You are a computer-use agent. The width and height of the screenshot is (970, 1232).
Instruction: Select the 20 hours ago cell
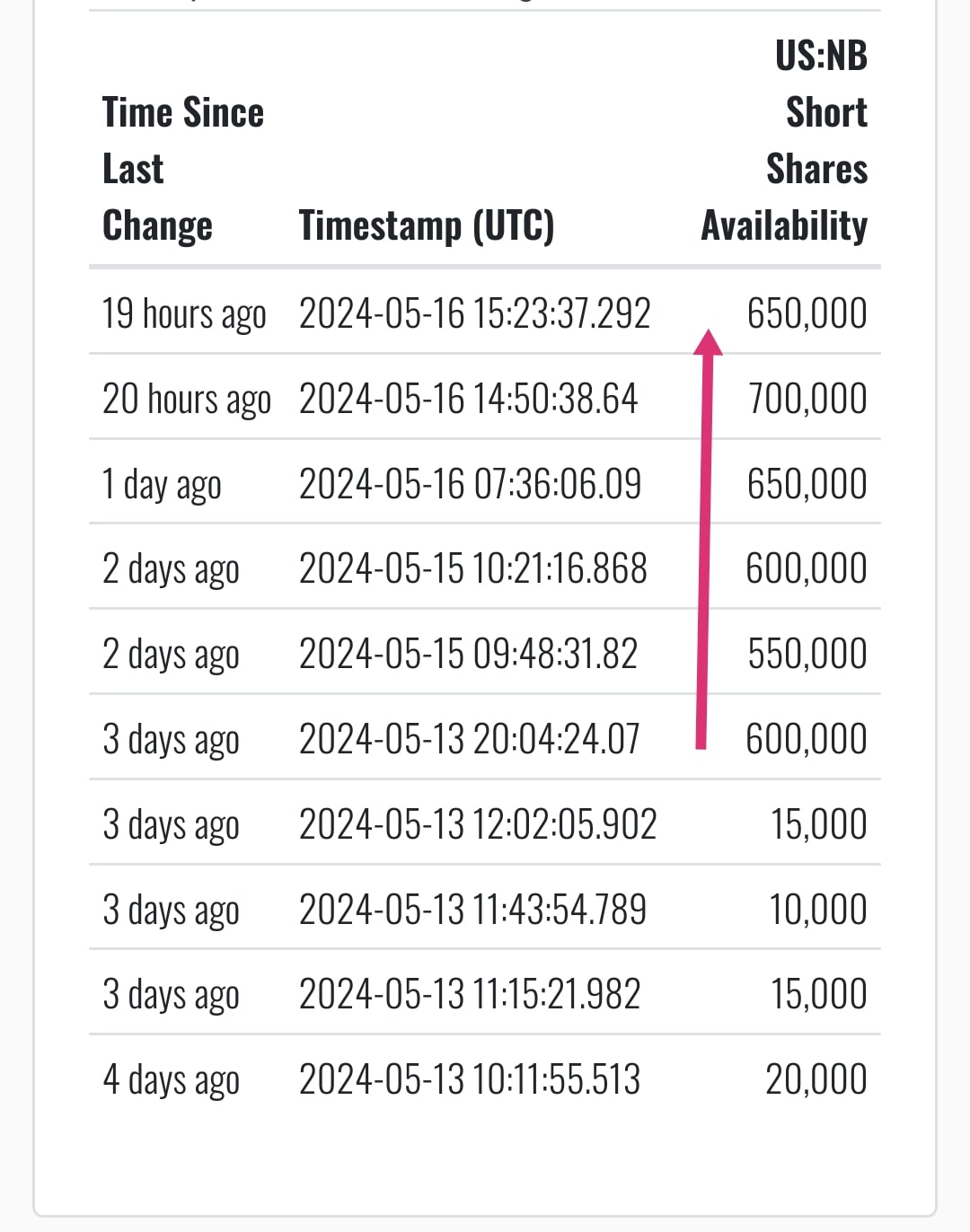pyautogui.click(x=187, y=400)
